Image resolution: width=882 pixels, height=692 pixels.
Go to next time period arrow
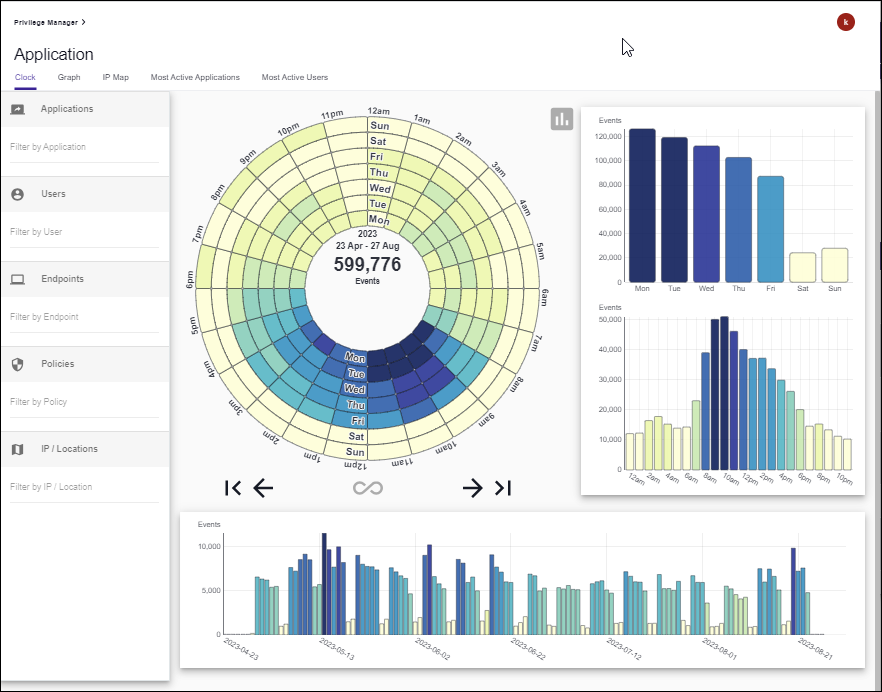[x=472, y=488]
